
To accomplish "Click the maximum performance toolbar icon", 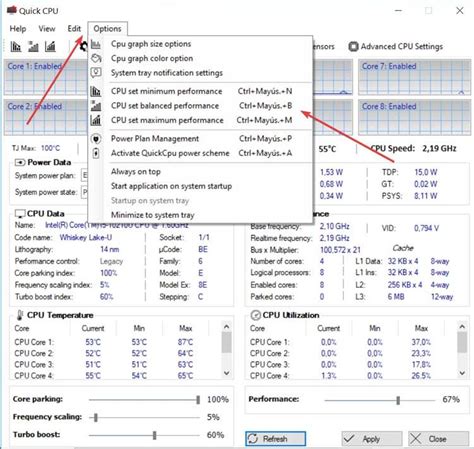I will click(50, 47).
